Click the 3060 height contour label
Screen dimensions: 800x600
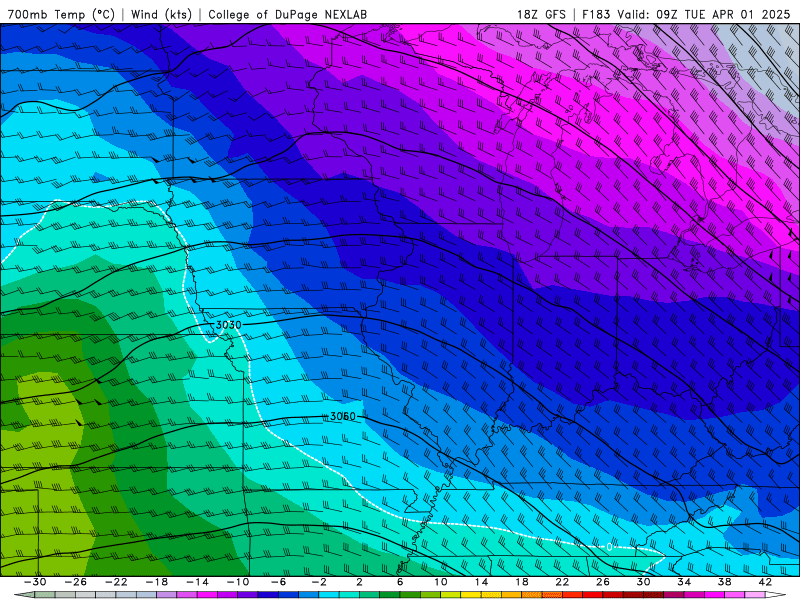point(342,416)
